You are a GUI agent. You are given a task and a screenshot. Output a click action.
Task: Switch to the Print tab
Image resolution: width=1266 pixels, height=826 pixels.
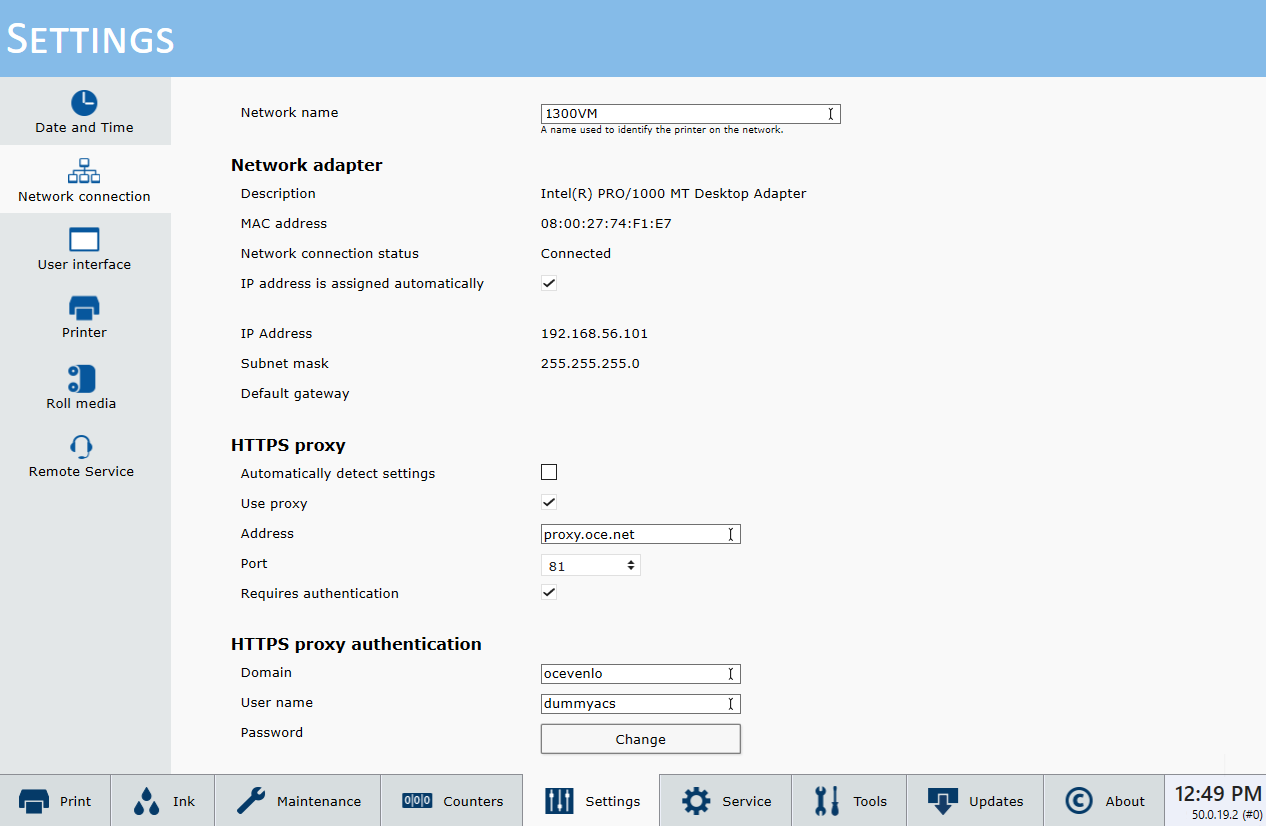pyautogui.click(x=55, y=801)
